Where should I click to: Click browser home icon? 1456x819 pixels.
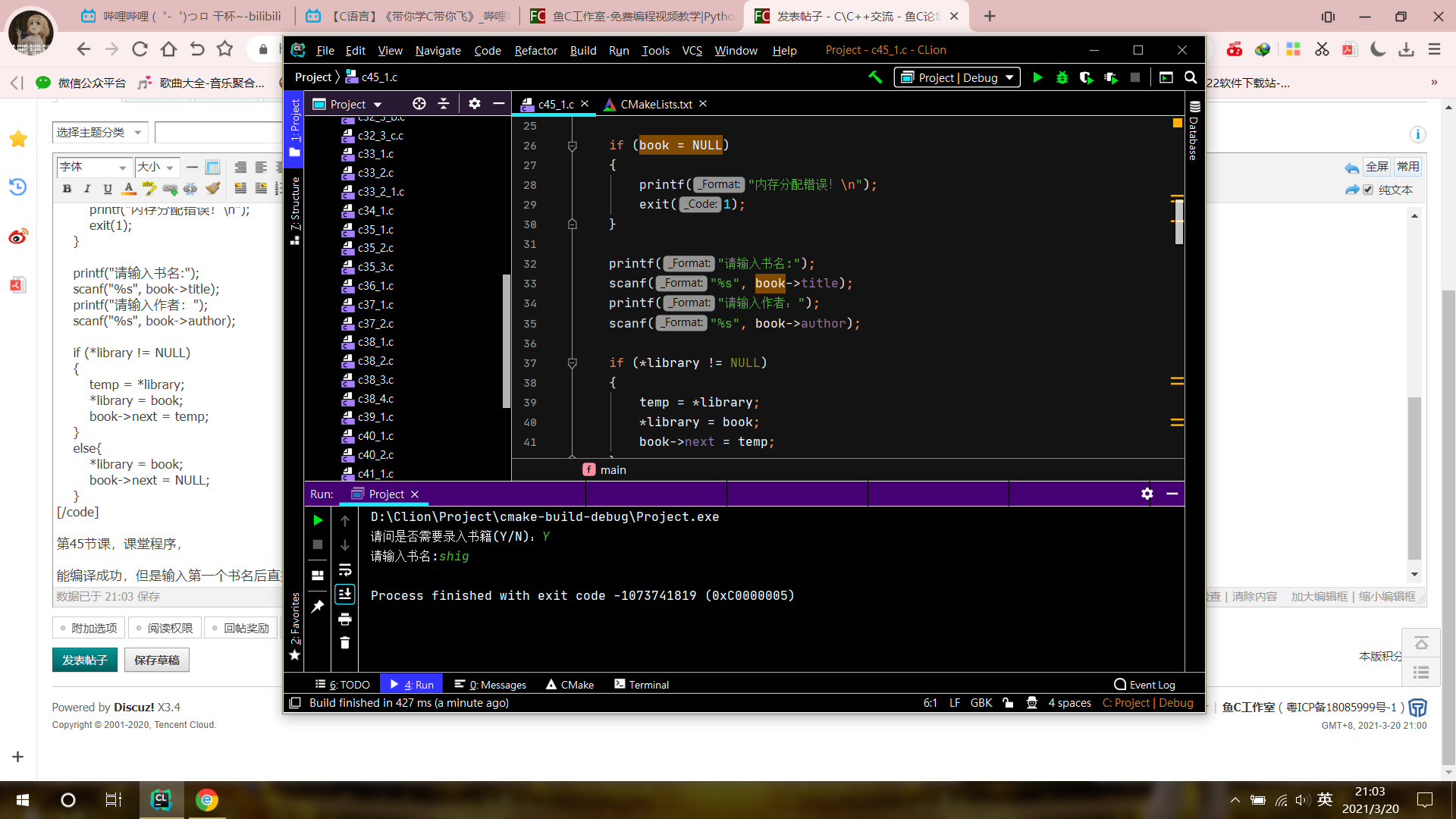(168, 49)
